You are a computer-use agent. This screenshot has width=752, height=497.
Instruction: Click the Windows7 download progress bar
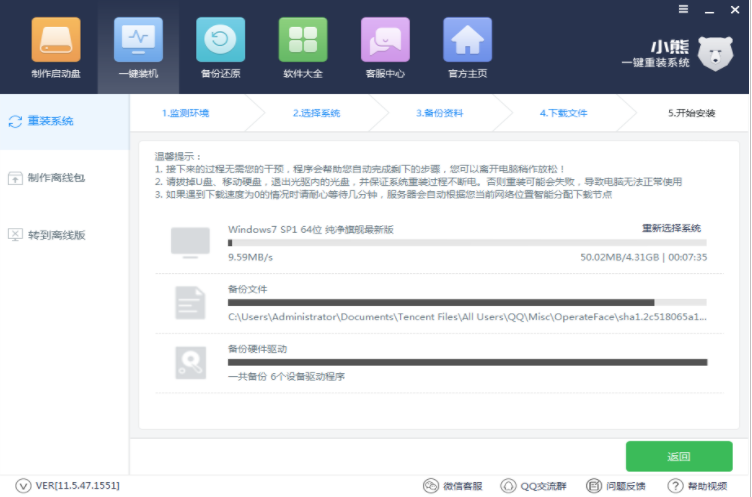coord(466,243)
